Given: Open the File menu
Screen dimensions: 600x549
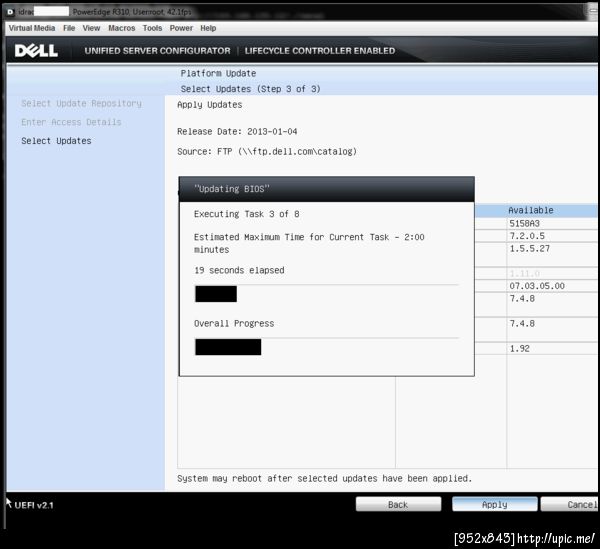Looking at the screenshot, I should (69, 28).
